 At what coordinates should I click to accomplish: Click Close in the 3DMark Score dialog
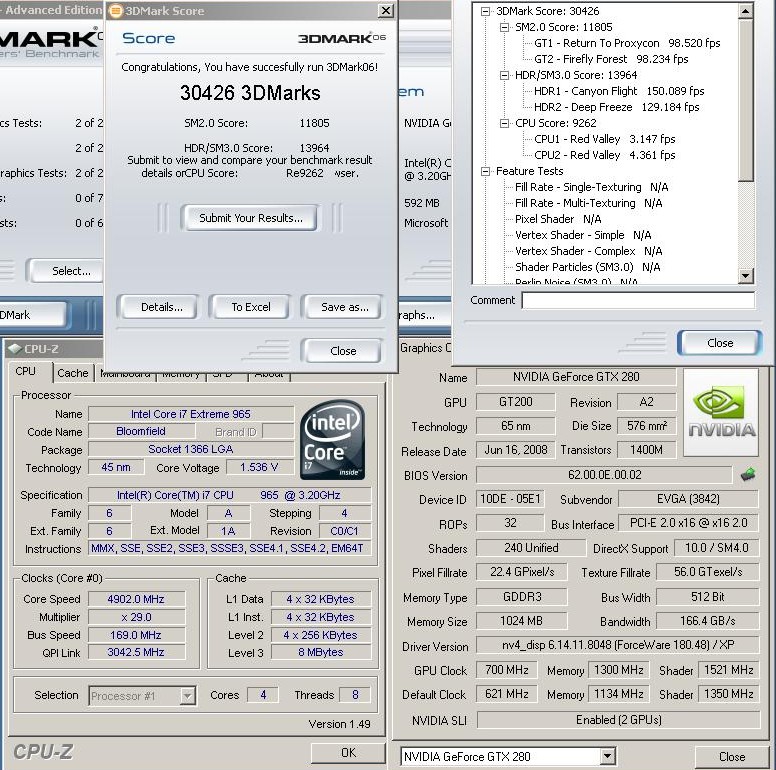click(342, 350)
